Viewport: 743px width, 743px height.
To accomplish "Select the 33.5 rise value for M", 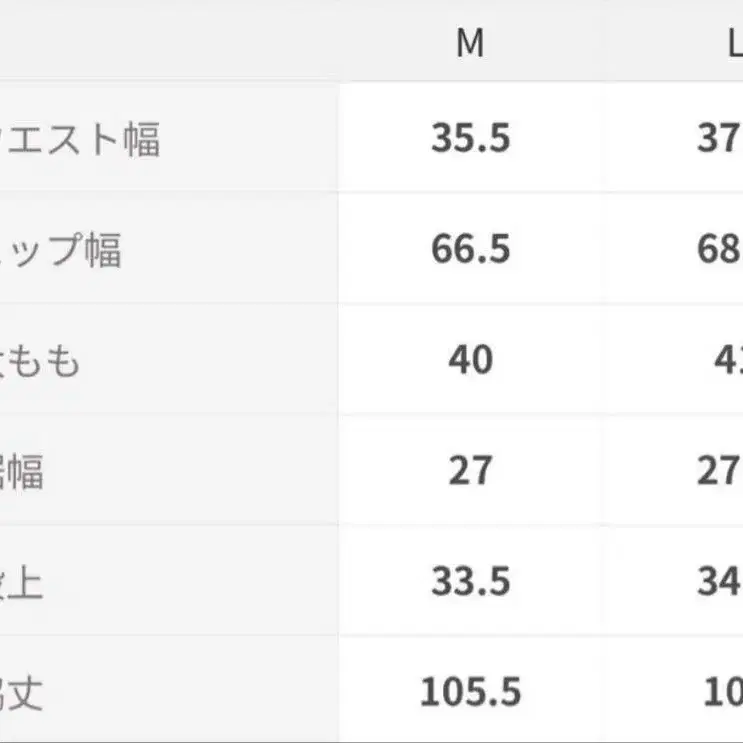I will click(470, 581).
